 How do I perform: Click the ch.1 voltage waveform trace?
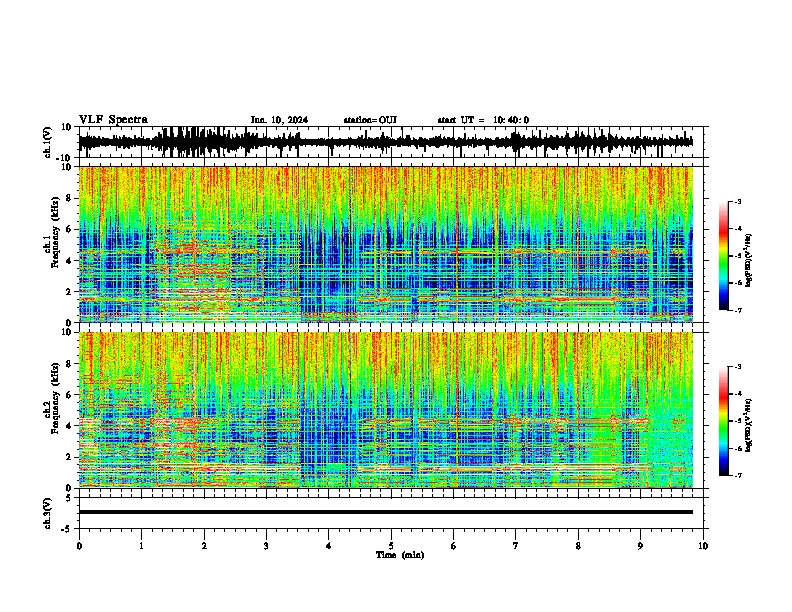pos(386,142)
